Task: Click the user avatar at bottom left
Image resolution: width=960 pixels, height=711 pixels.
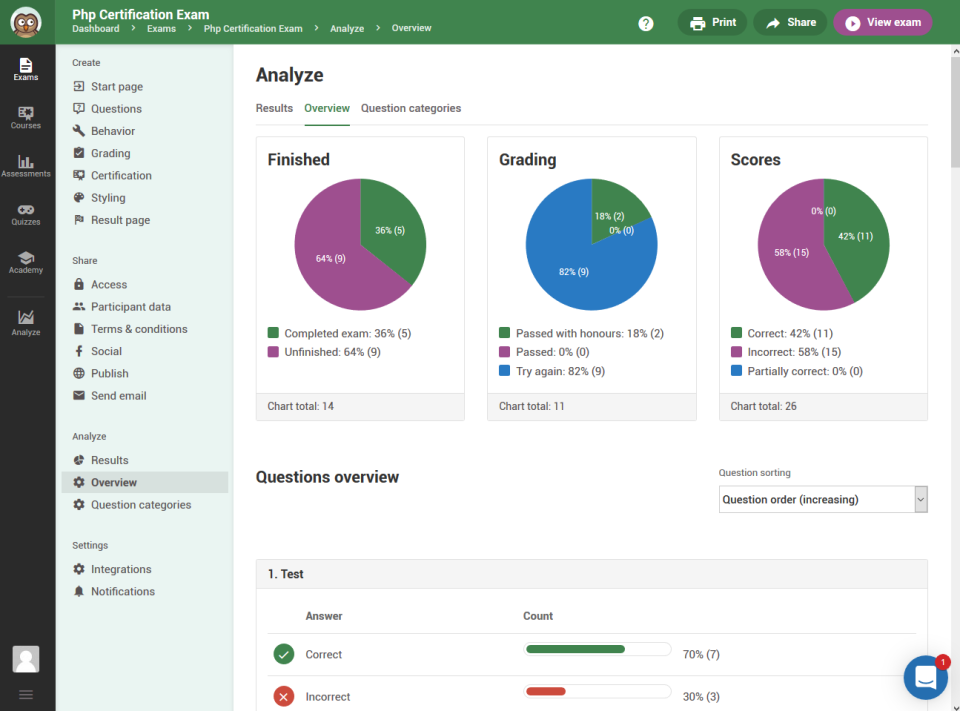Action: coord(25,659)
